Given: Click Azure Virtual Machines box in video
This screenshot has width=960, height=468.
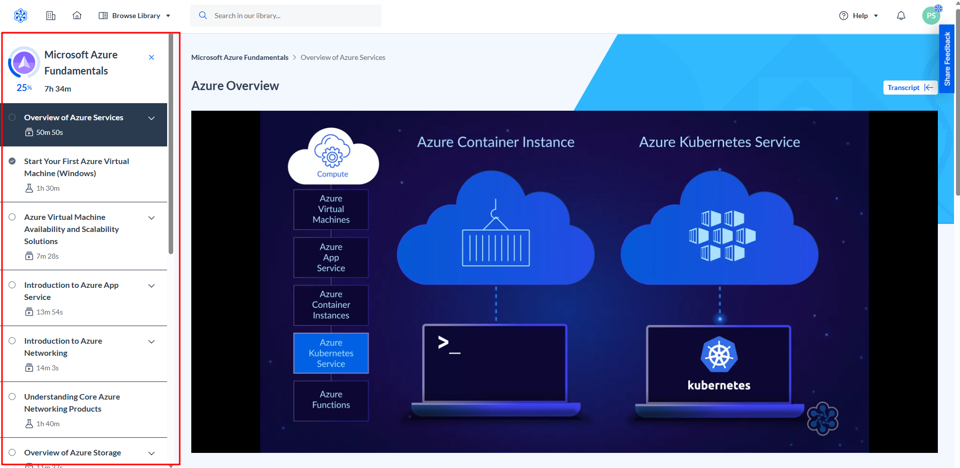Looking at the screenshot, I should [331, 209].
